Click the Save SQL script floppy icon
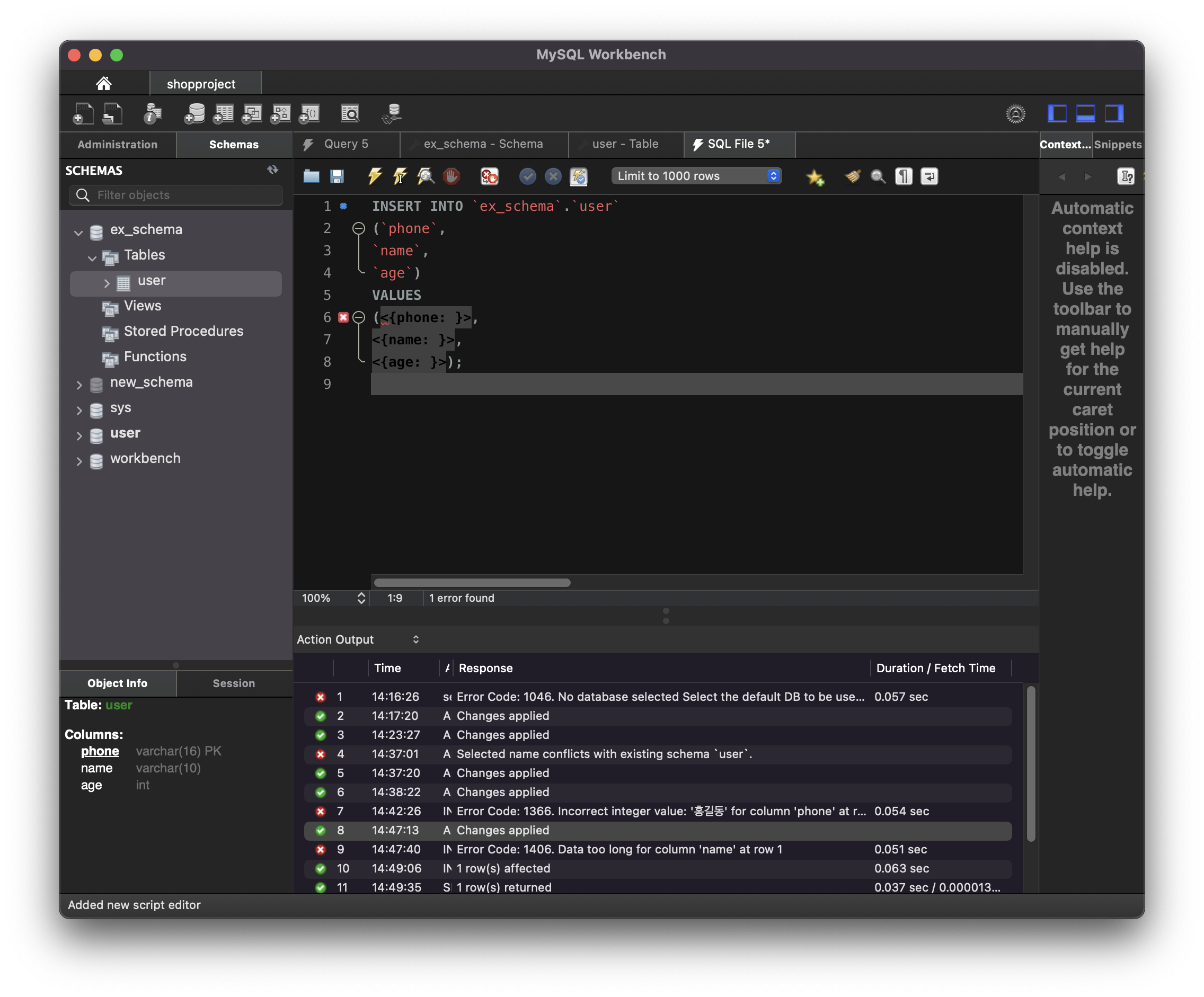 337,176
